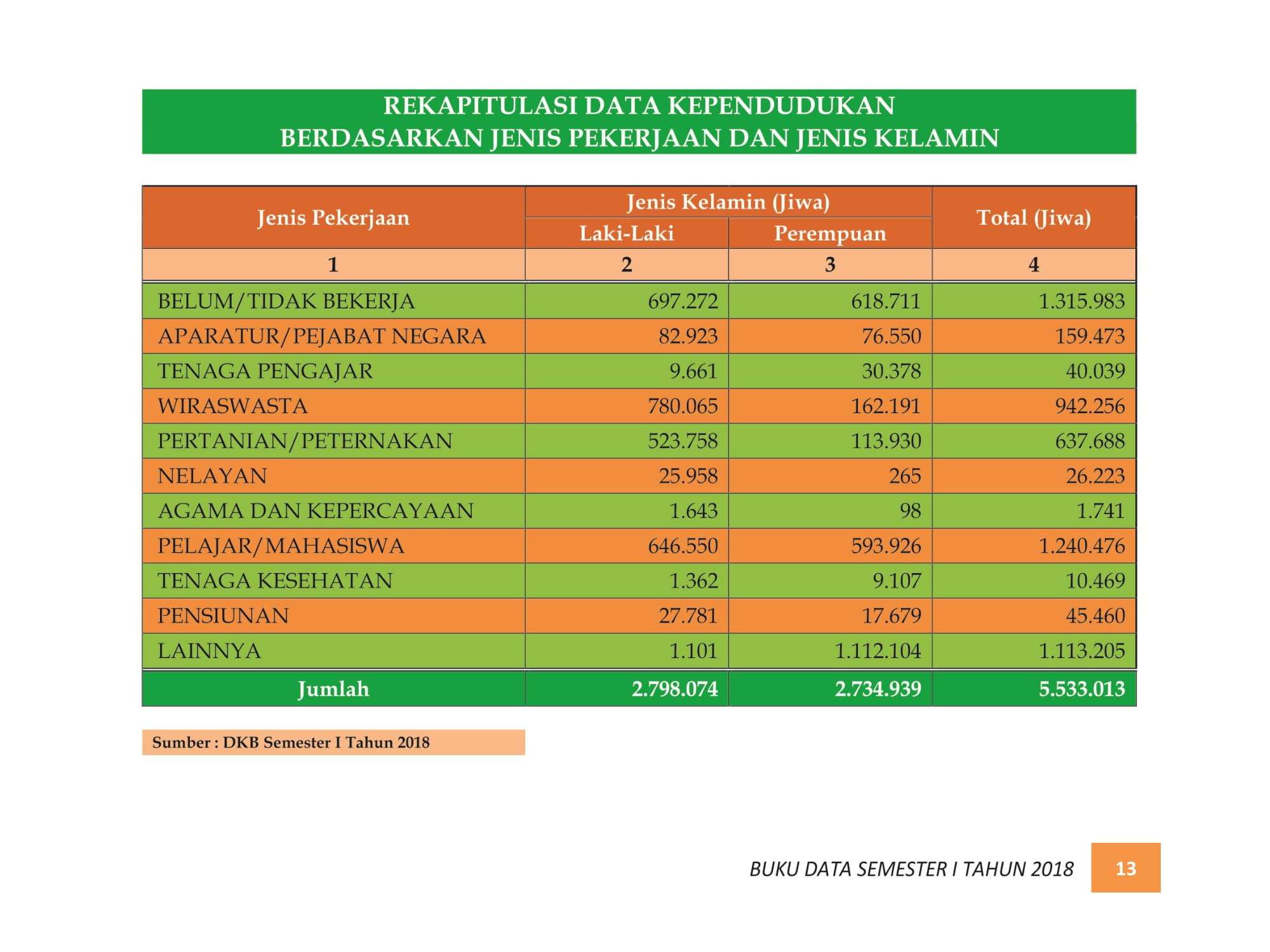Click column number '1' under Jenis Pekerjaan

[333, 265]
